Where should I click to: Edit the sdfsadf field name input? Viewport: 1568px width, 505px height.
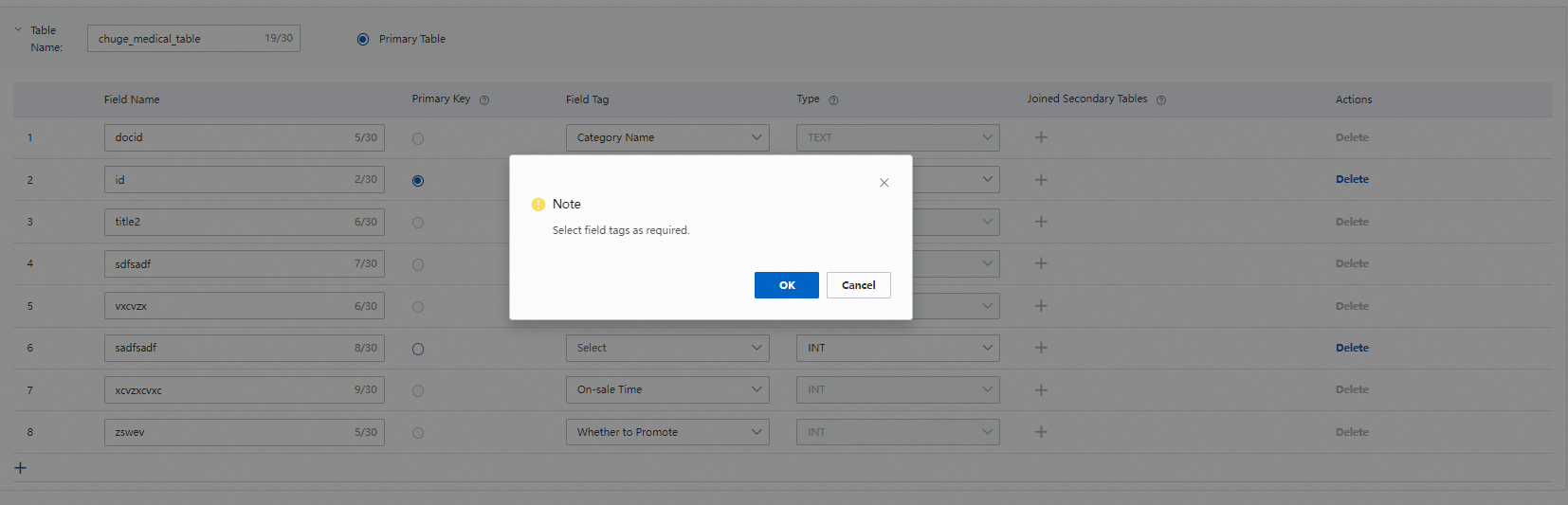pos(245,263)
